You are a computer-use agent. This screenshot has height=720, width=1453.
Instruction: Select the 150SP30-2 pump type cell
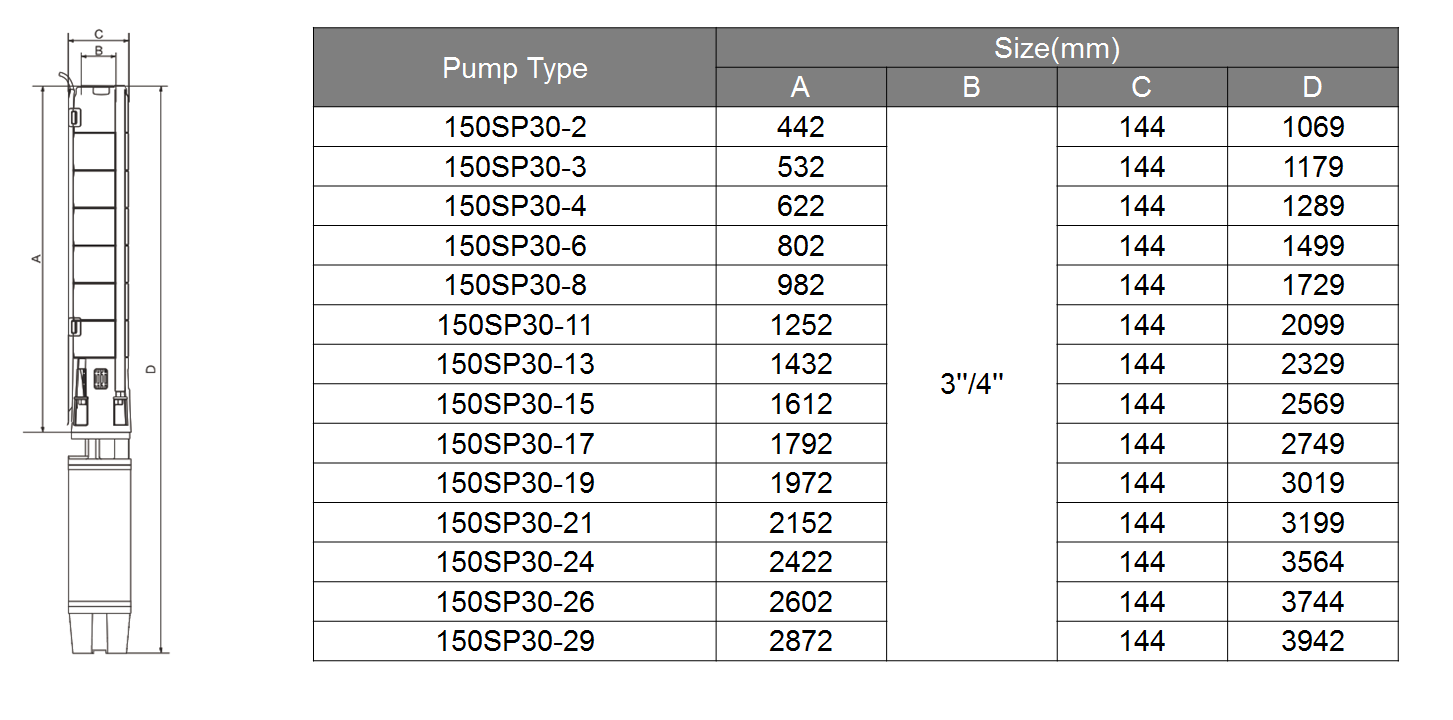pyautogui.click(x=515, y=127)
